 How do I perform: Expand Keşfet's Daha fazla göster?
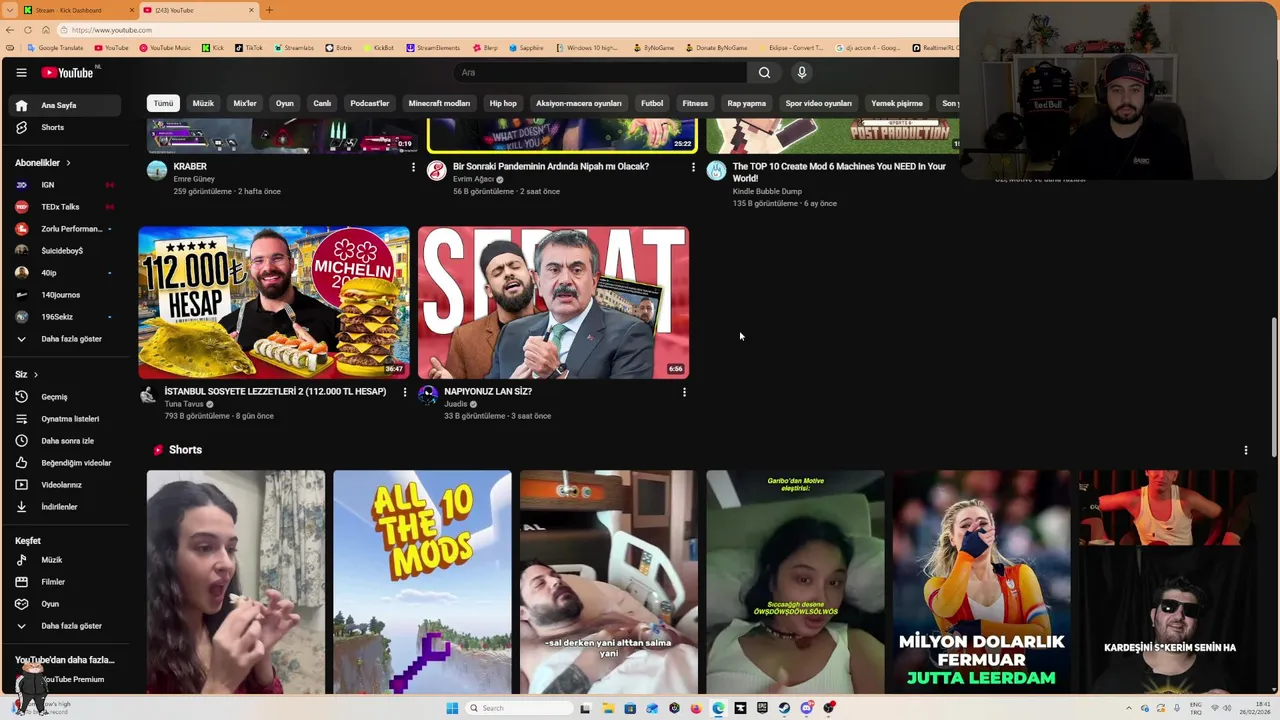64,626
